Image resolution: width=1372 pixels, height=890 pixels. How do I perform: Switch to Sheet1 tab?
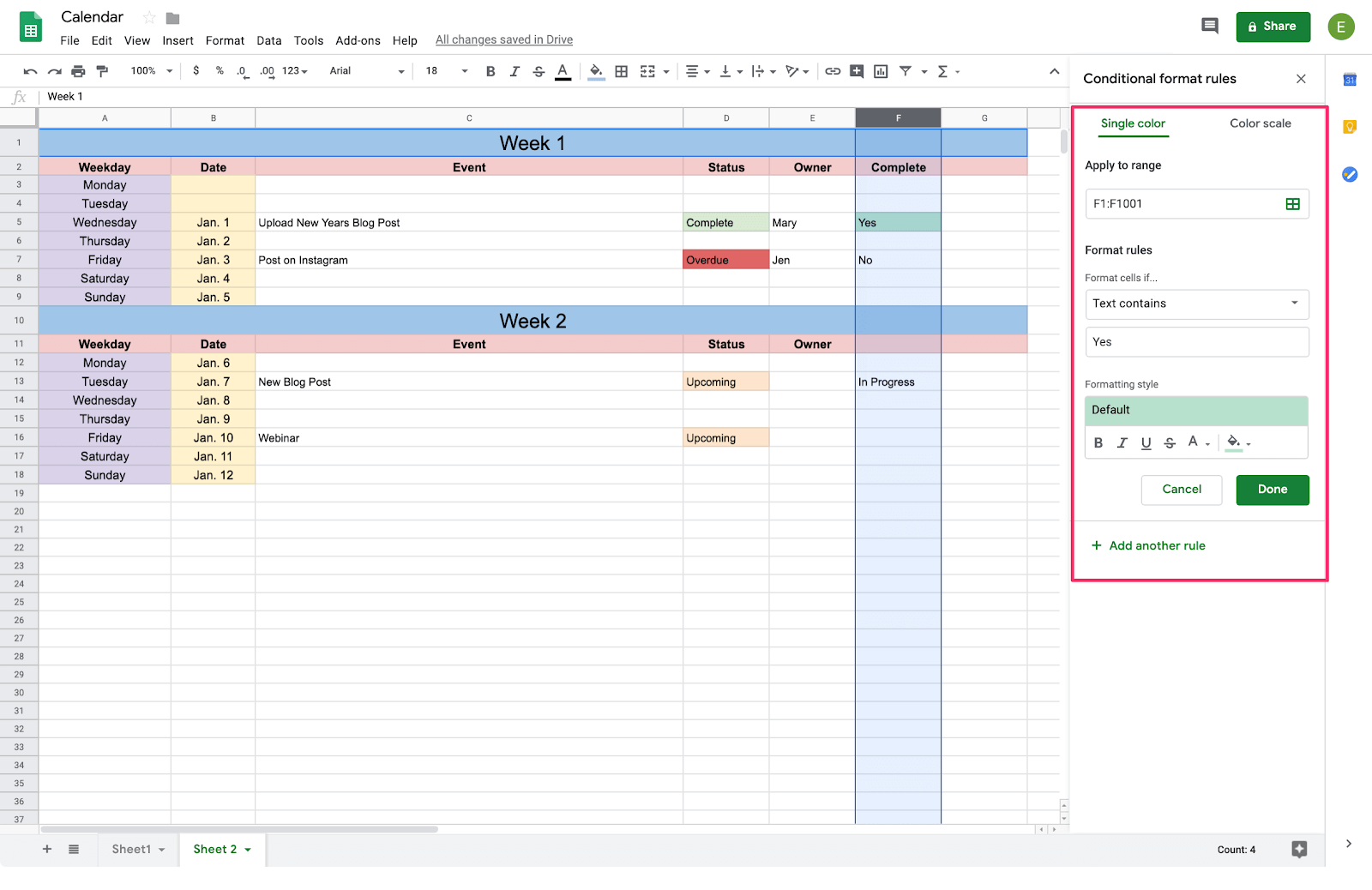click(x=138, y=849)
